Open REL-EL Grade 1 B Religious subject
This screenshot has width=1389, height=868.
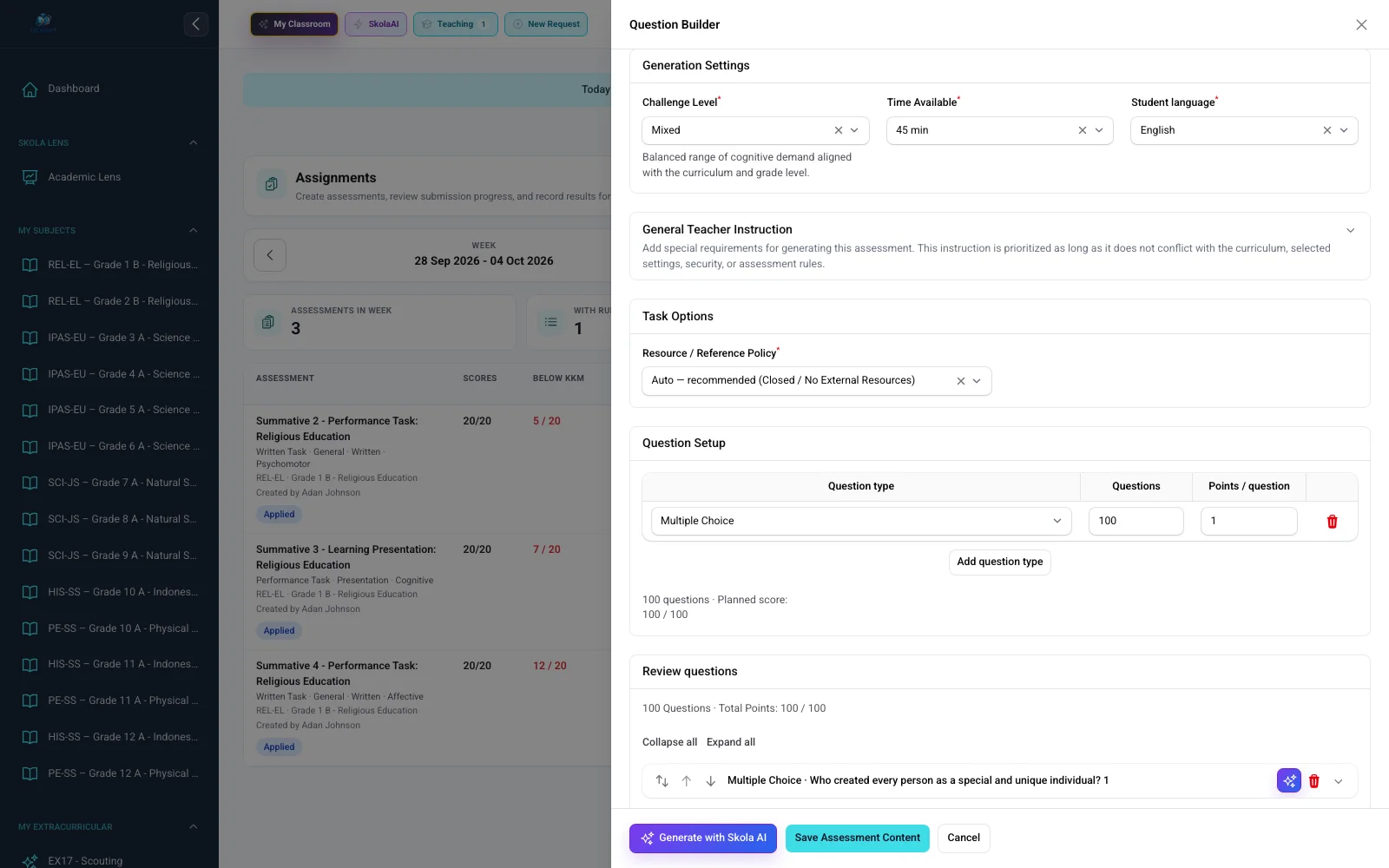[109, 265]
